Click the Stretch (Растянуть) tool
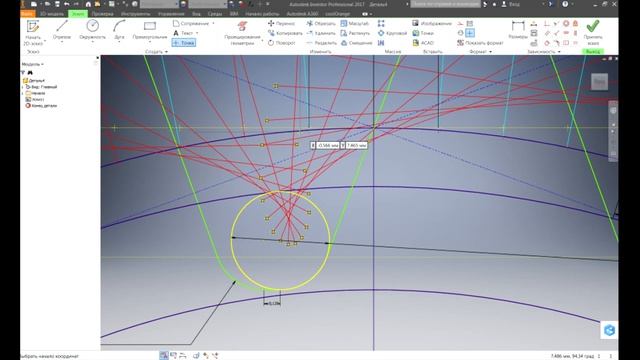 [x=355, y=33]
